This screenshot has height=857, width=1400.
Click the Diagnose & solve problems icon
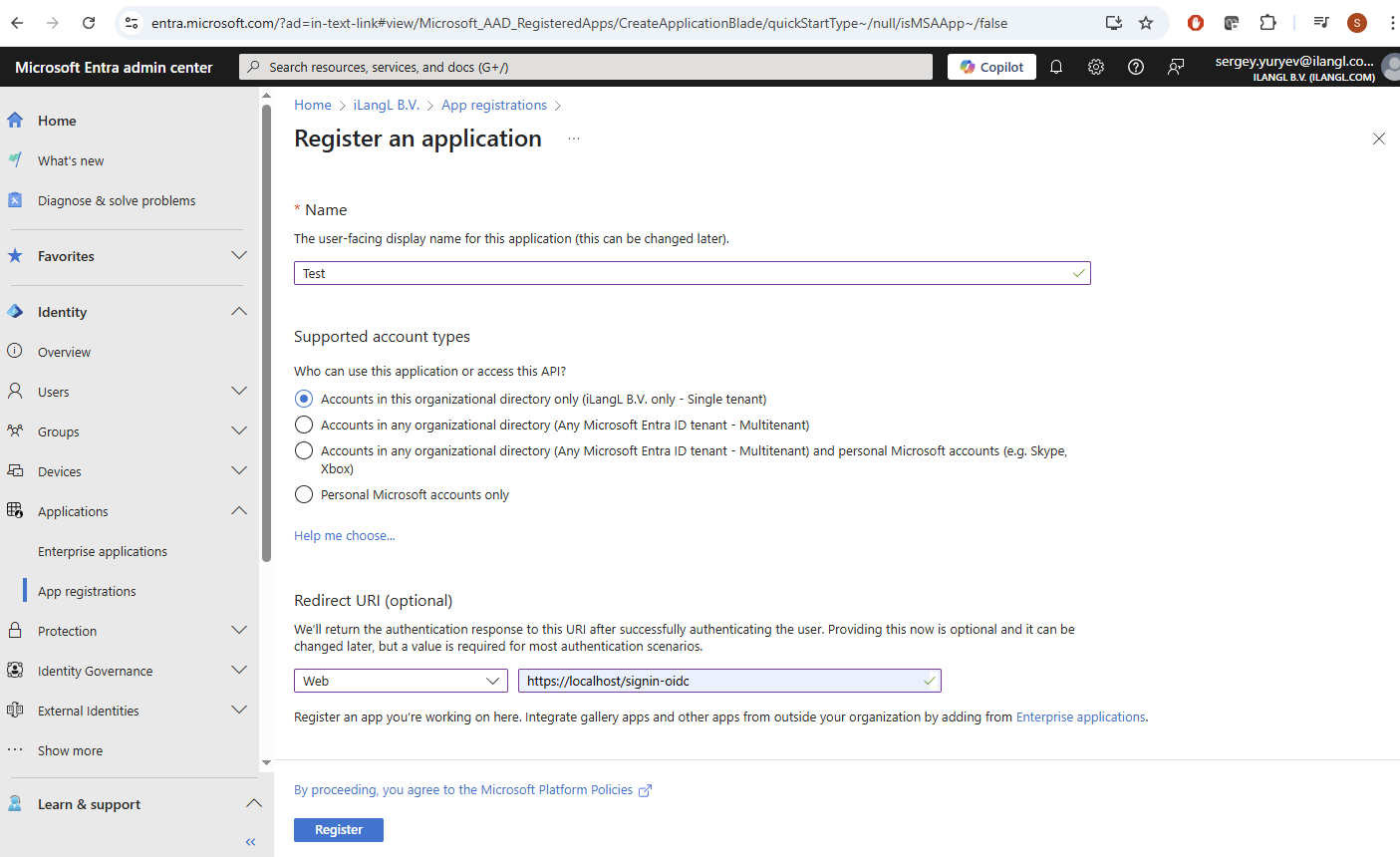[x=15, y=200]
